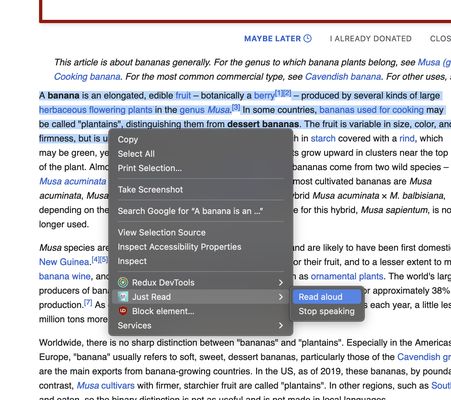The height and width of the screenshot is (400, 451).
Task: Choose Block element… menu entry
Action: pos(201,311)
